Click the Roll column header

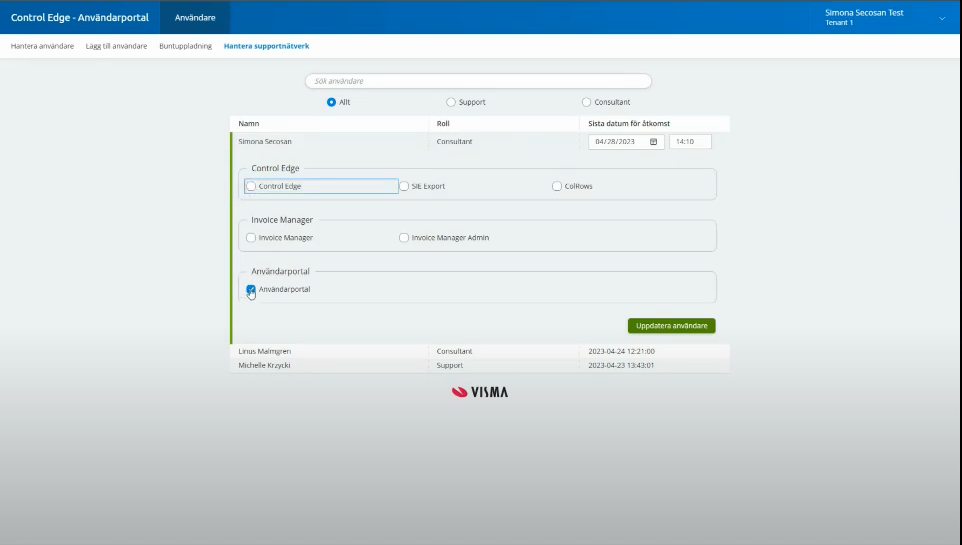point(443,123)
